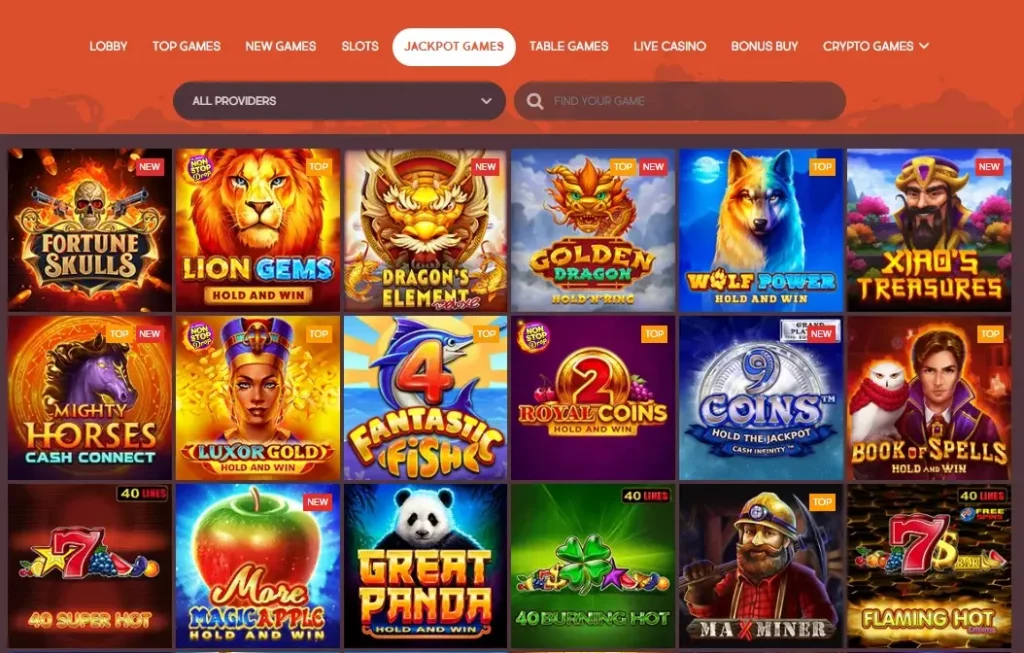
Task: Expand the Crypto Games menu chevron
Action: pyautogui.click(x=924, y=46)
